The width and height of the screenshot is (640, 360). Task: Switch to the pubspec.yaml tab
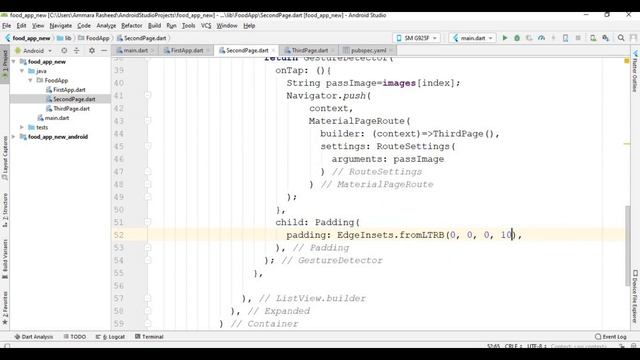368,51
